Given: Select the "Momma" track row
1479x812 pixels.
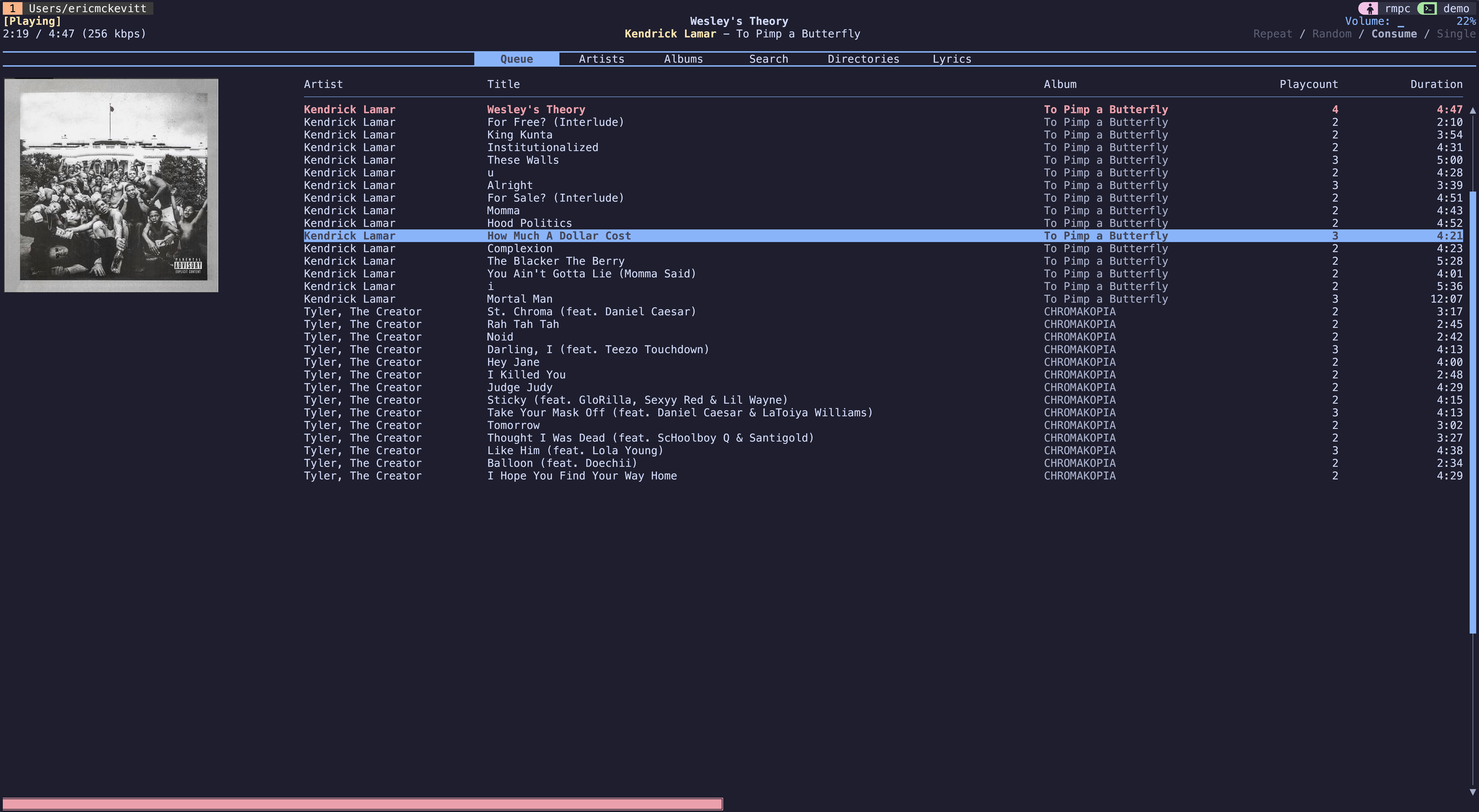Looking at the screenshot, I should pyautogui.click(x=883, y=211).
